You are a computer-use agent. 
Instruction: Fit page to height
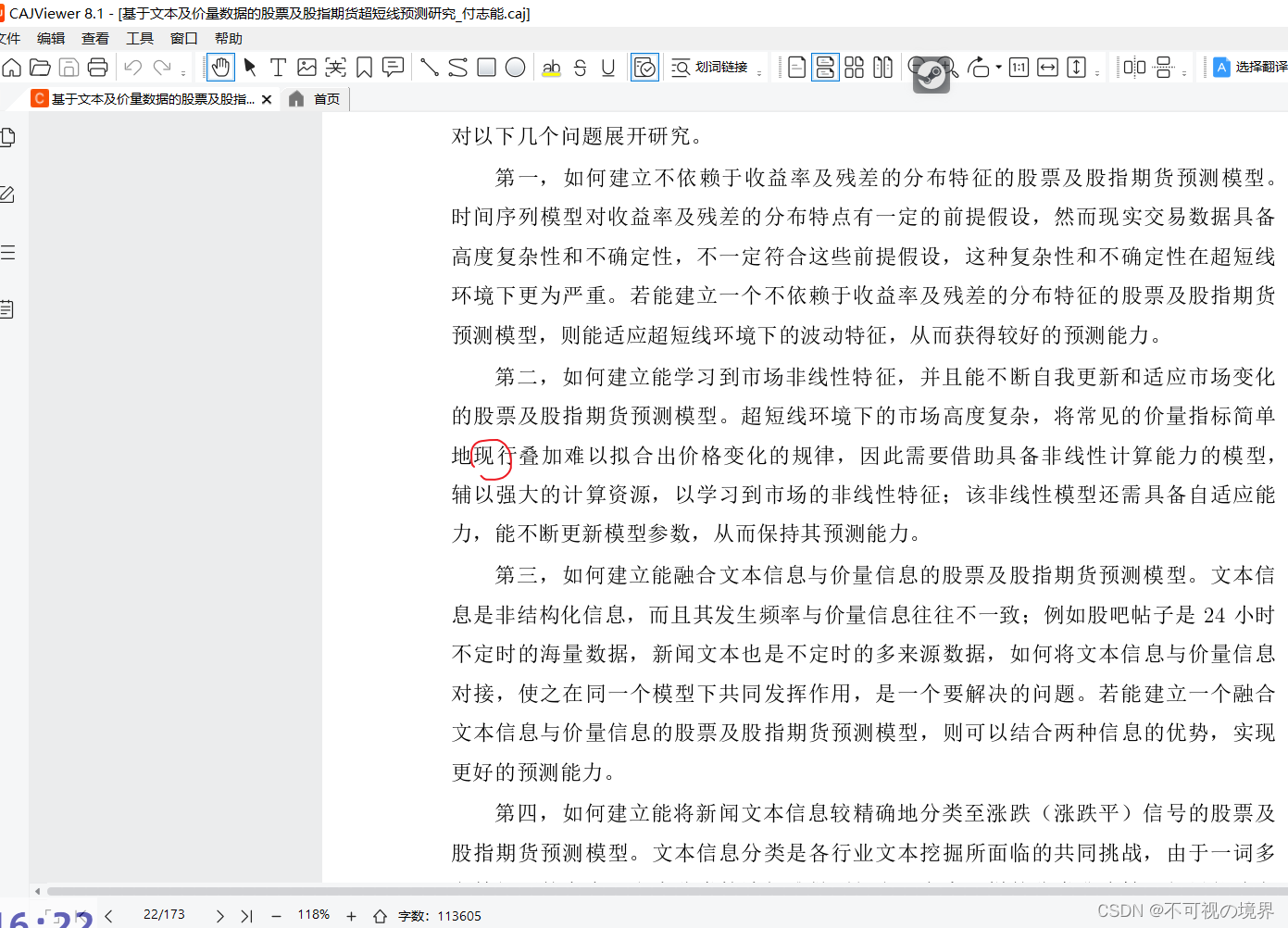point(1076,68)
